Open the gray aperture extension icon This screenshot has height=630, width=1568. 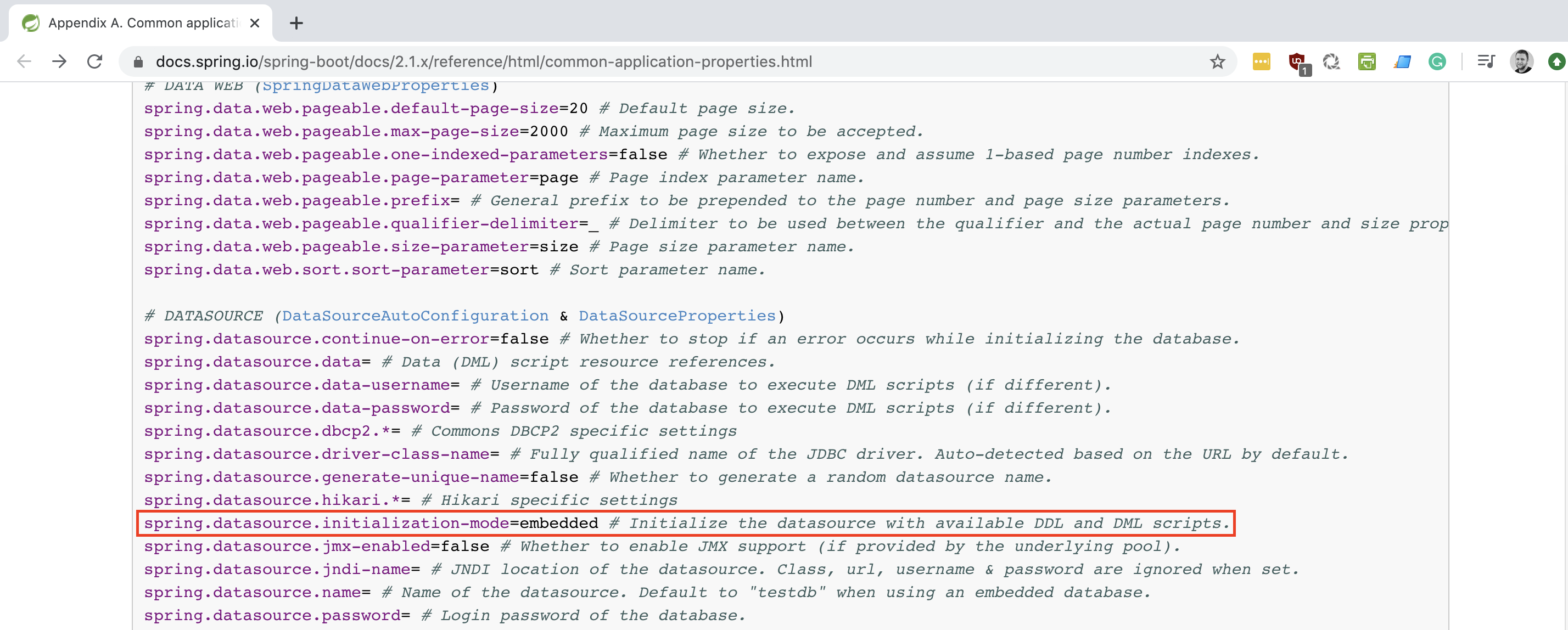click(1331, 61)
